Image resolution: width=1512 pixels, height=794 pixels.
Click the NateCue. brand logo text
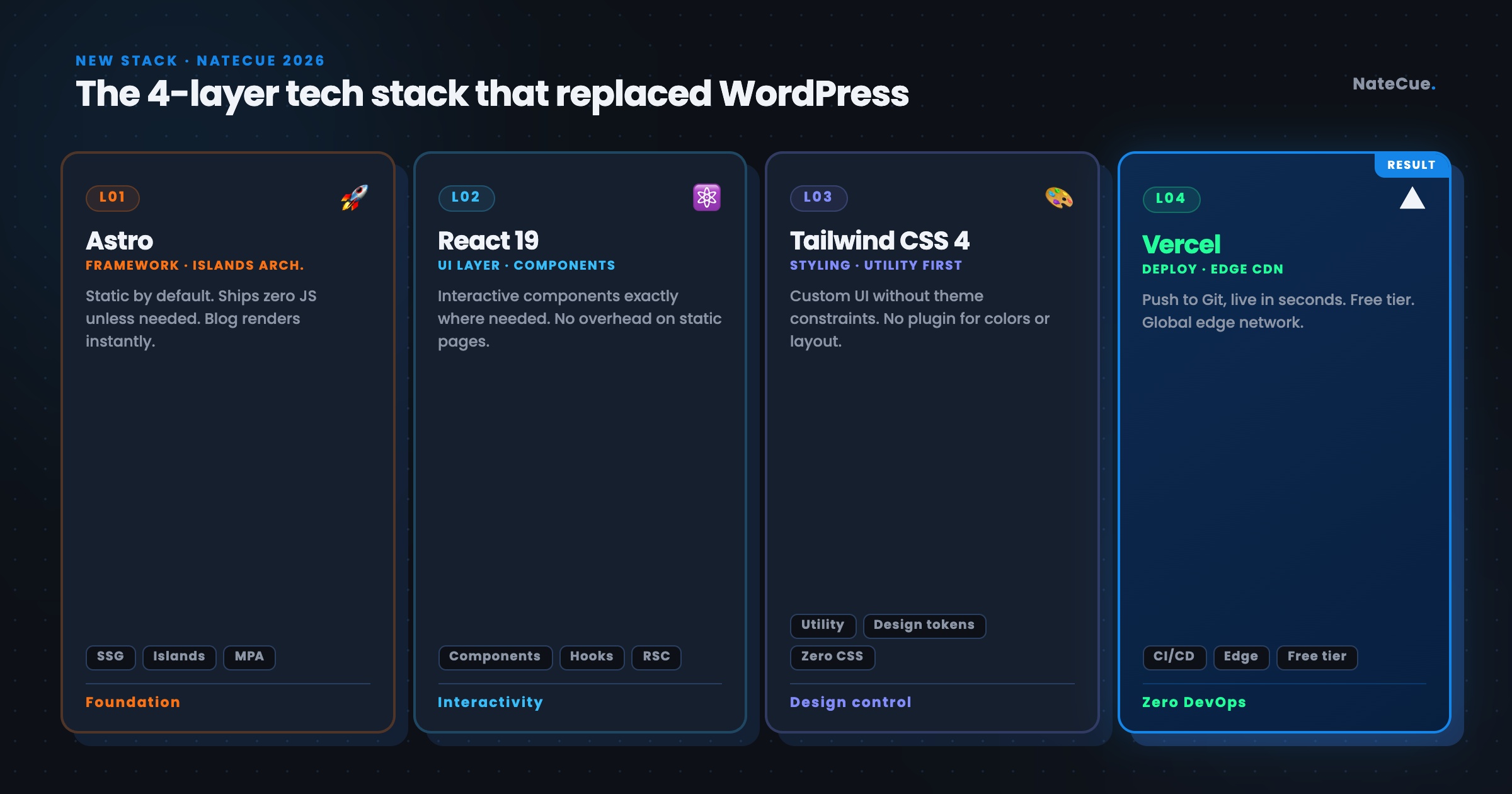(x=1394, y=84)
